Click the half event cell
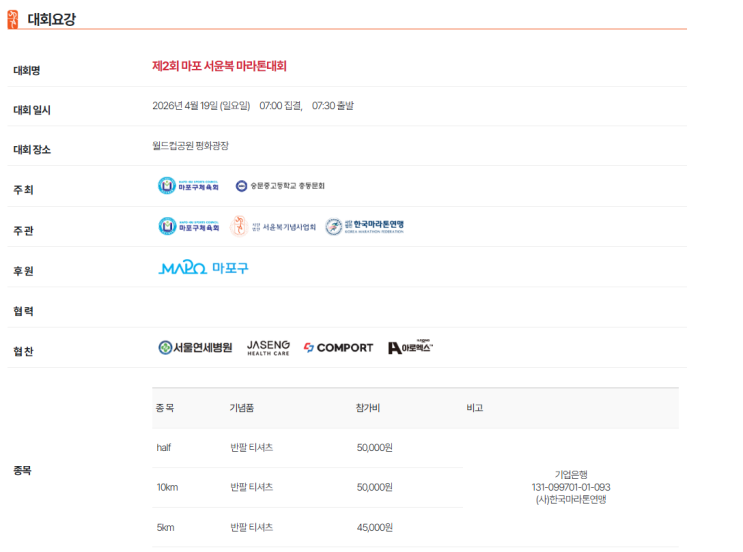The height and width of the screenshot is (552, 743). 163,448
